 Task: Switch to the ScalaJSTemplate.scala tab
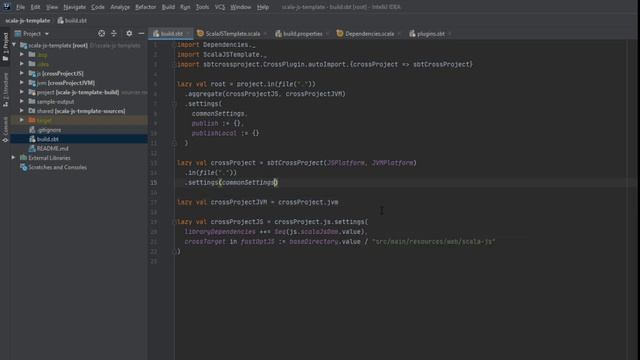(x=232, y=34)
